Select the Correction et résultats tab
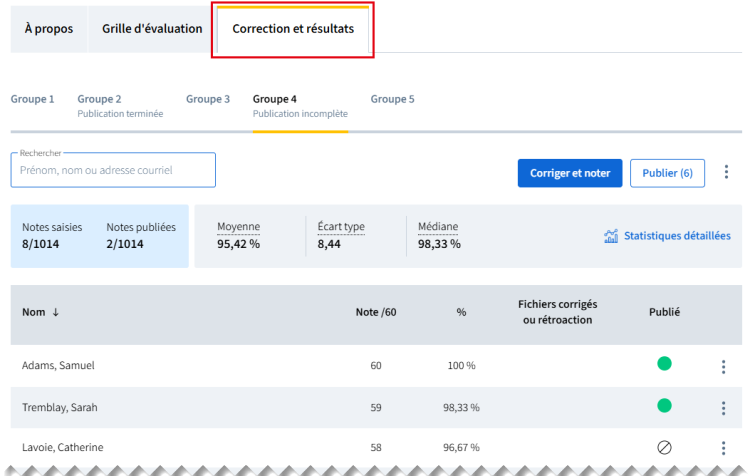The height and width of the screenshot is (476, 750). click(x=293, y=29)
